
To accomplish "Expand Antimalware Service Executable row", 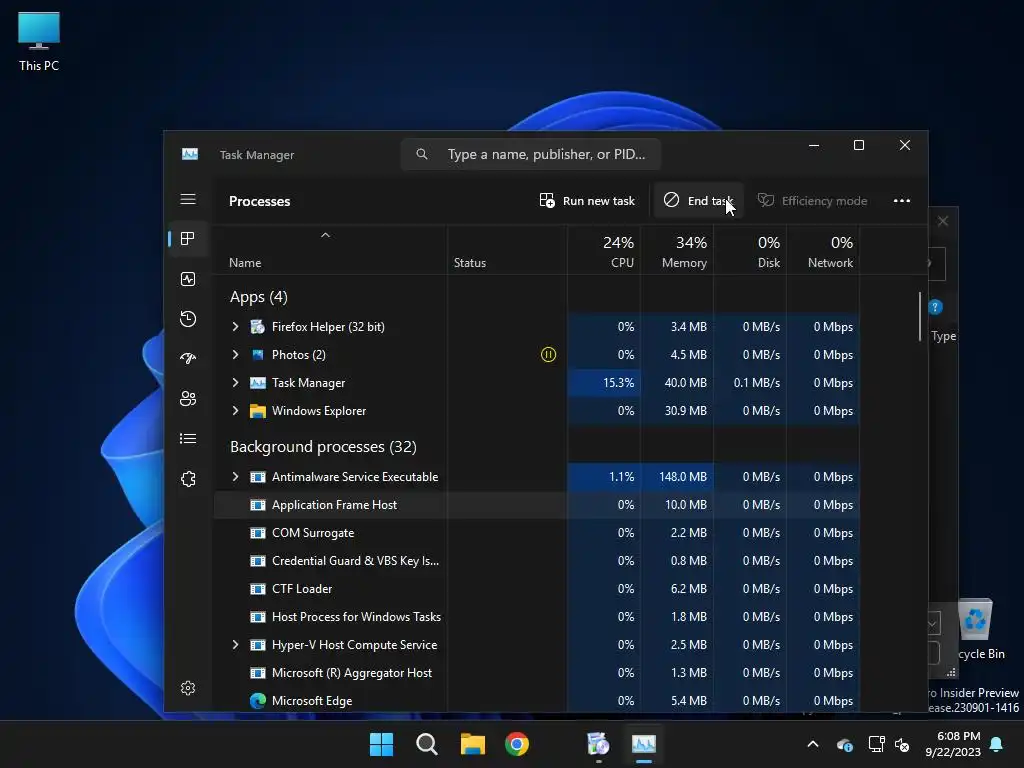I will (x=236, y=477).
